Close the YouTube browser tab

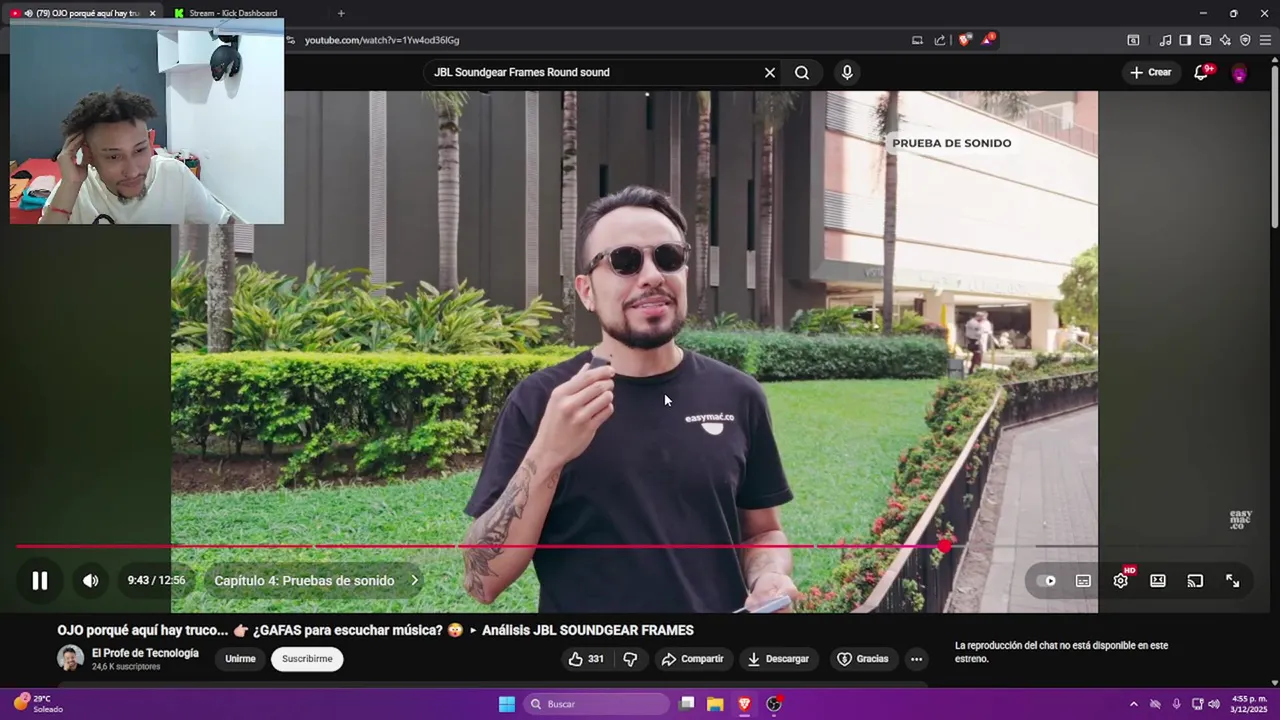click(152, 13)
